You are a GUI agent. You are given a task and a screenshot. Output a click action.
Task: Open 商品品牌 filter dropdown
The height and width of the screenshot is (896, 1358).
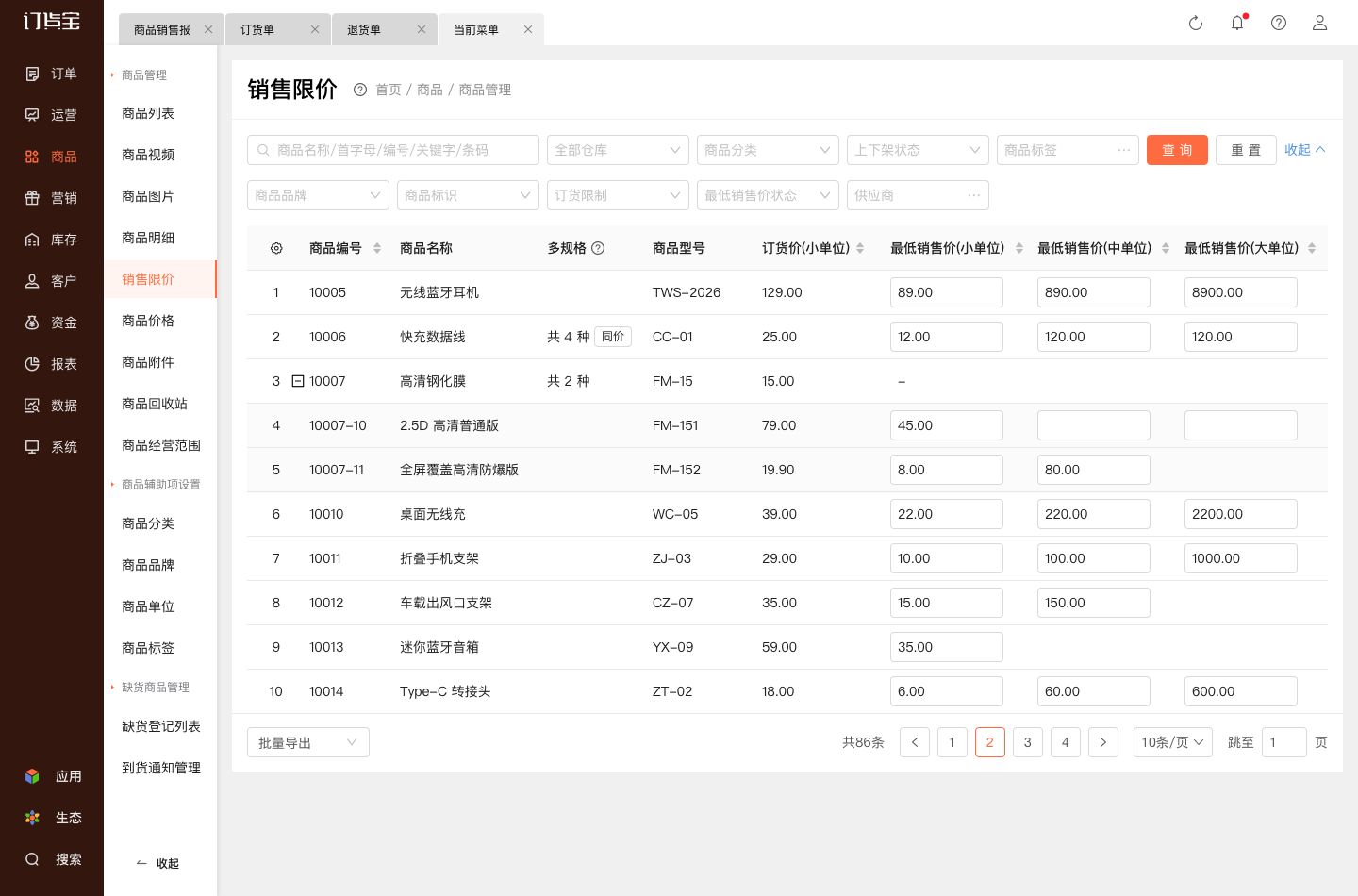[x=318, y=195]
